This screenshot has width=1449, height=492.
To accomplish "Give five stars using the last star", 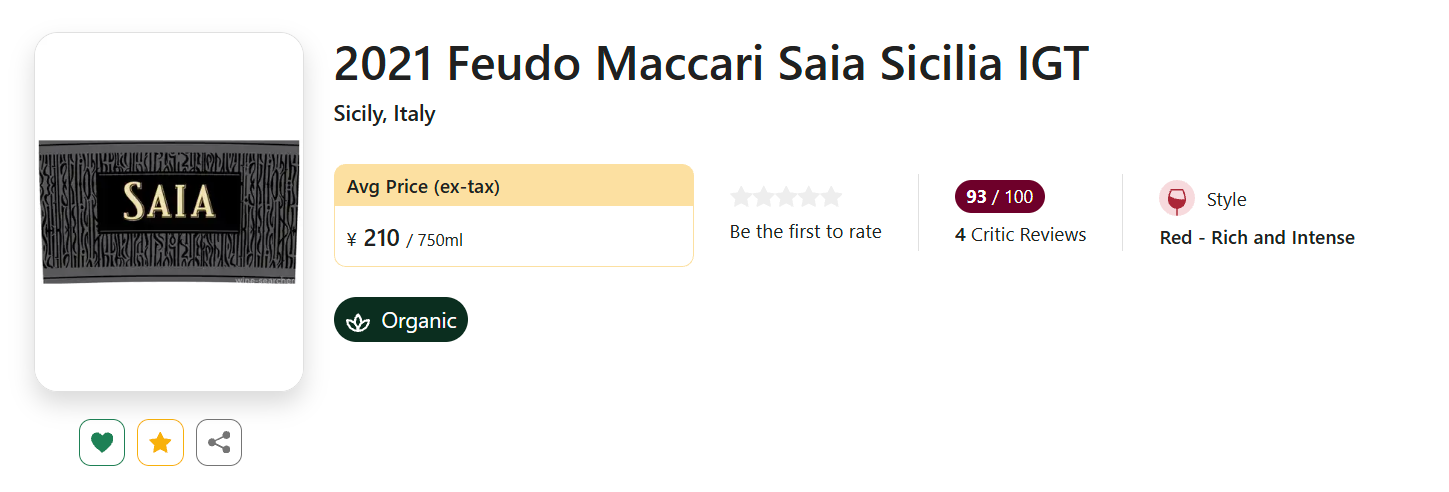I will click(x=831, y=197).
